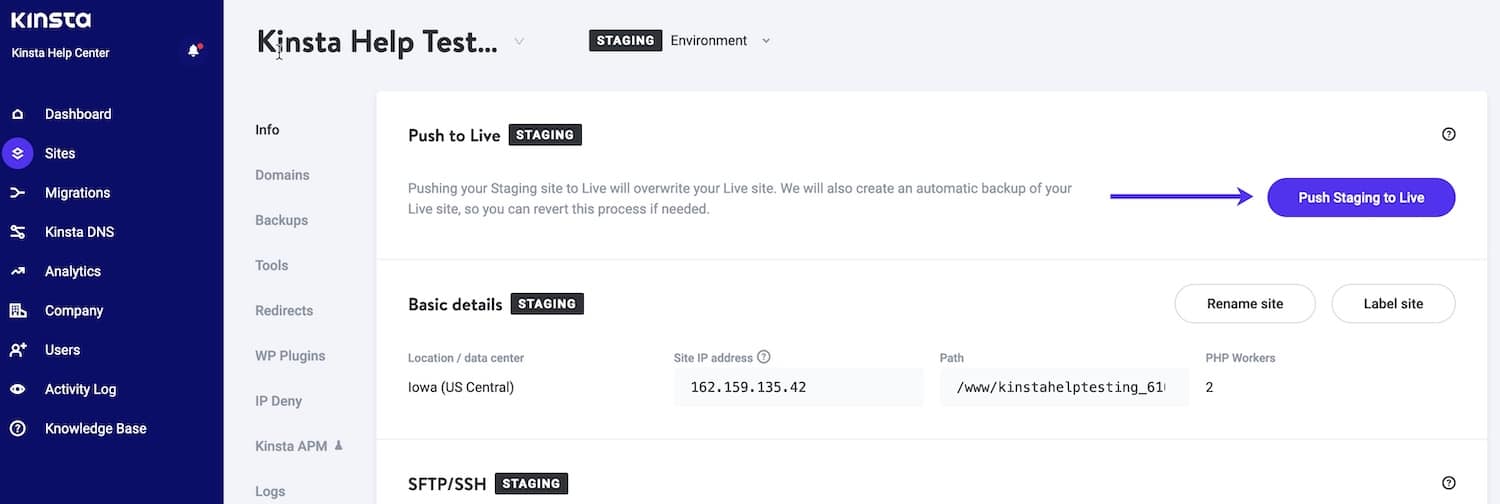The height and width of the screenshot is (504, 1500).
Task: Click the Site IP address field
Action: pos(798,387)
